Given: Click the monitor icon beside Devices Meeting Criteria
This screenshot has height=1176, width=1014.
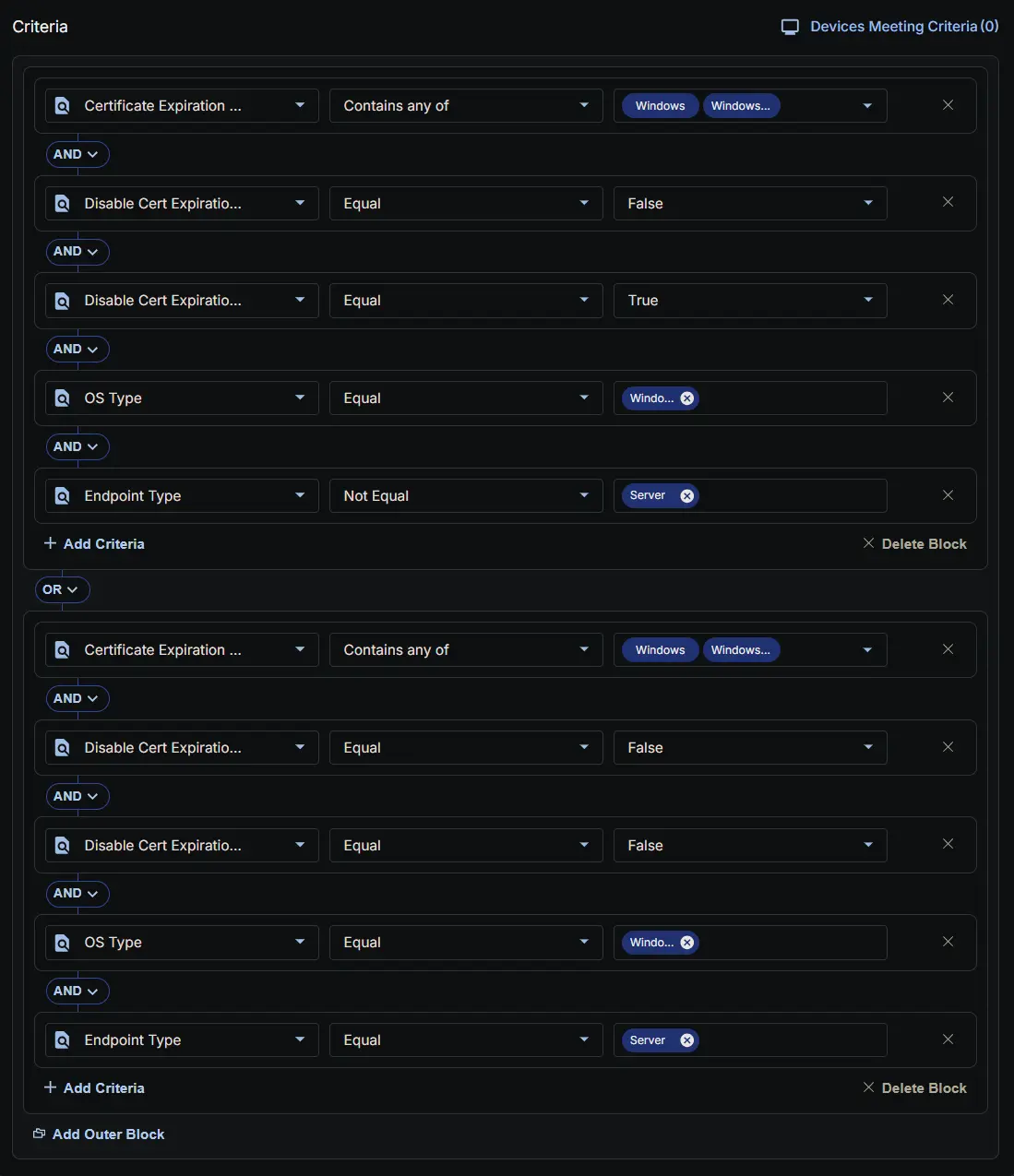Looking at the screenshot, I should pos(790,27).
